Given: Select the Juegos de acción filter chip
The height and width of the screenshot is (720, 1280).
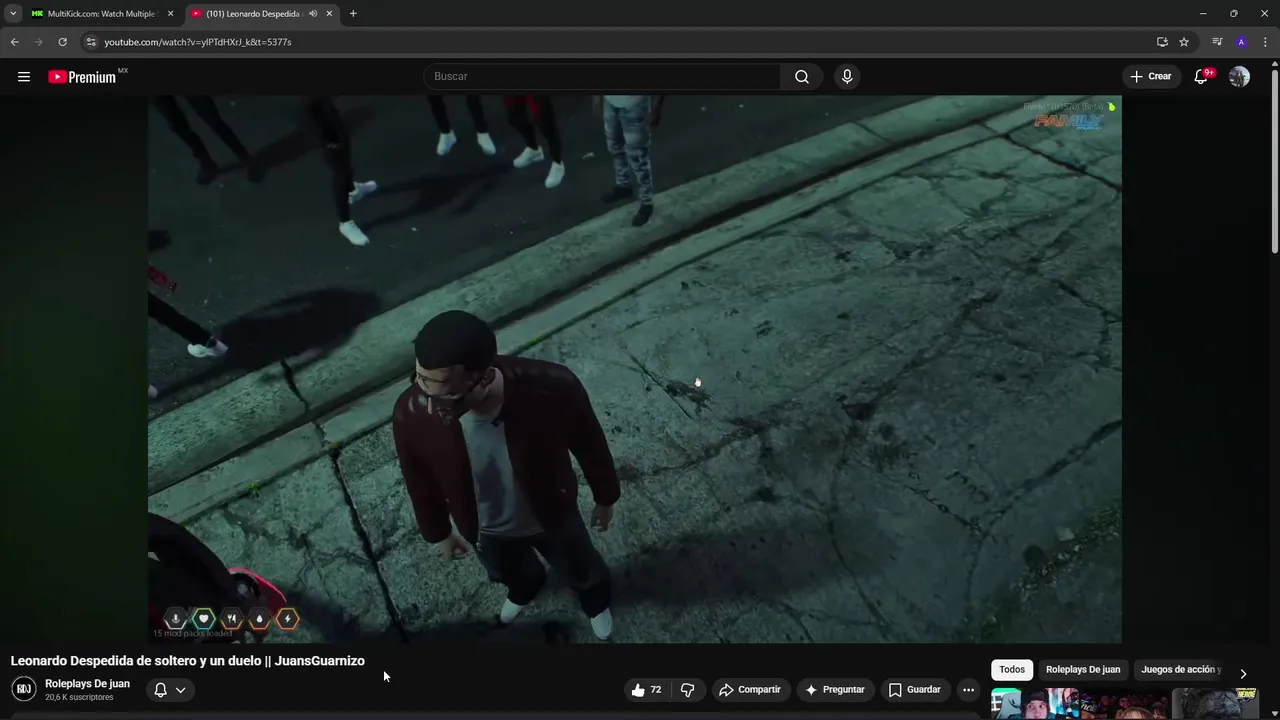Looking at the screenshot, I should tap(1180, 670).
